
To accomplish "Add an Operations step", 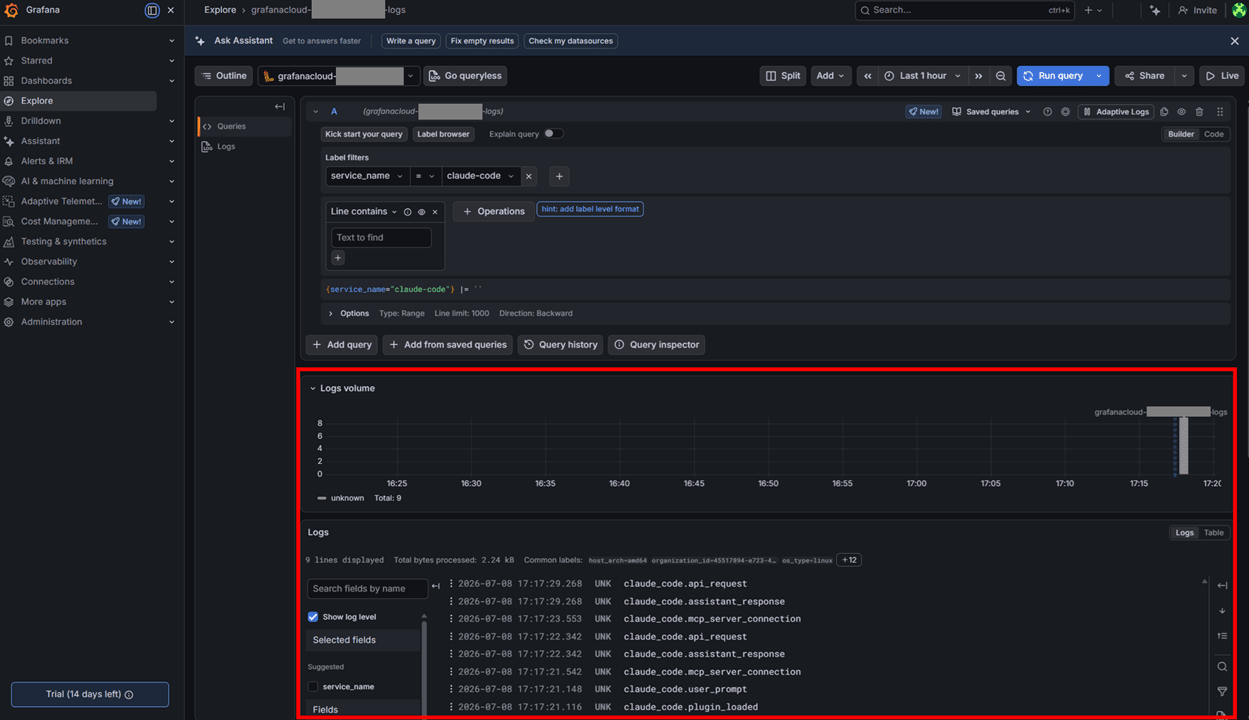I will 494,212.
